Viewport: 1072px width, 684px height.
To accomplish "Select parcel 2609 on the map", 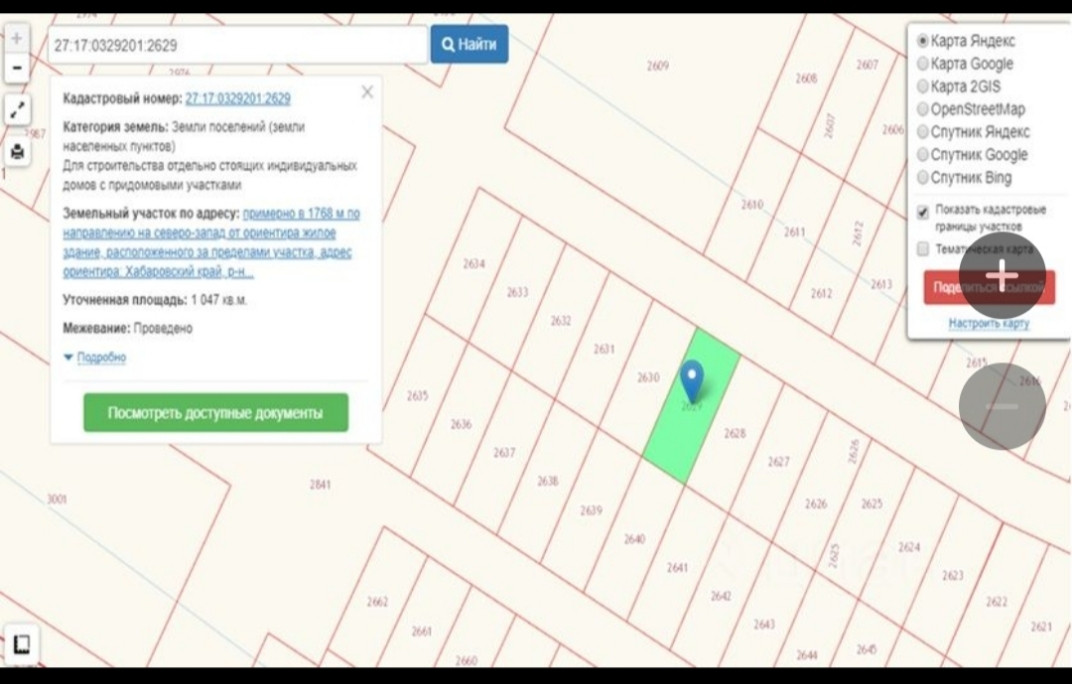I will point(657,66).
